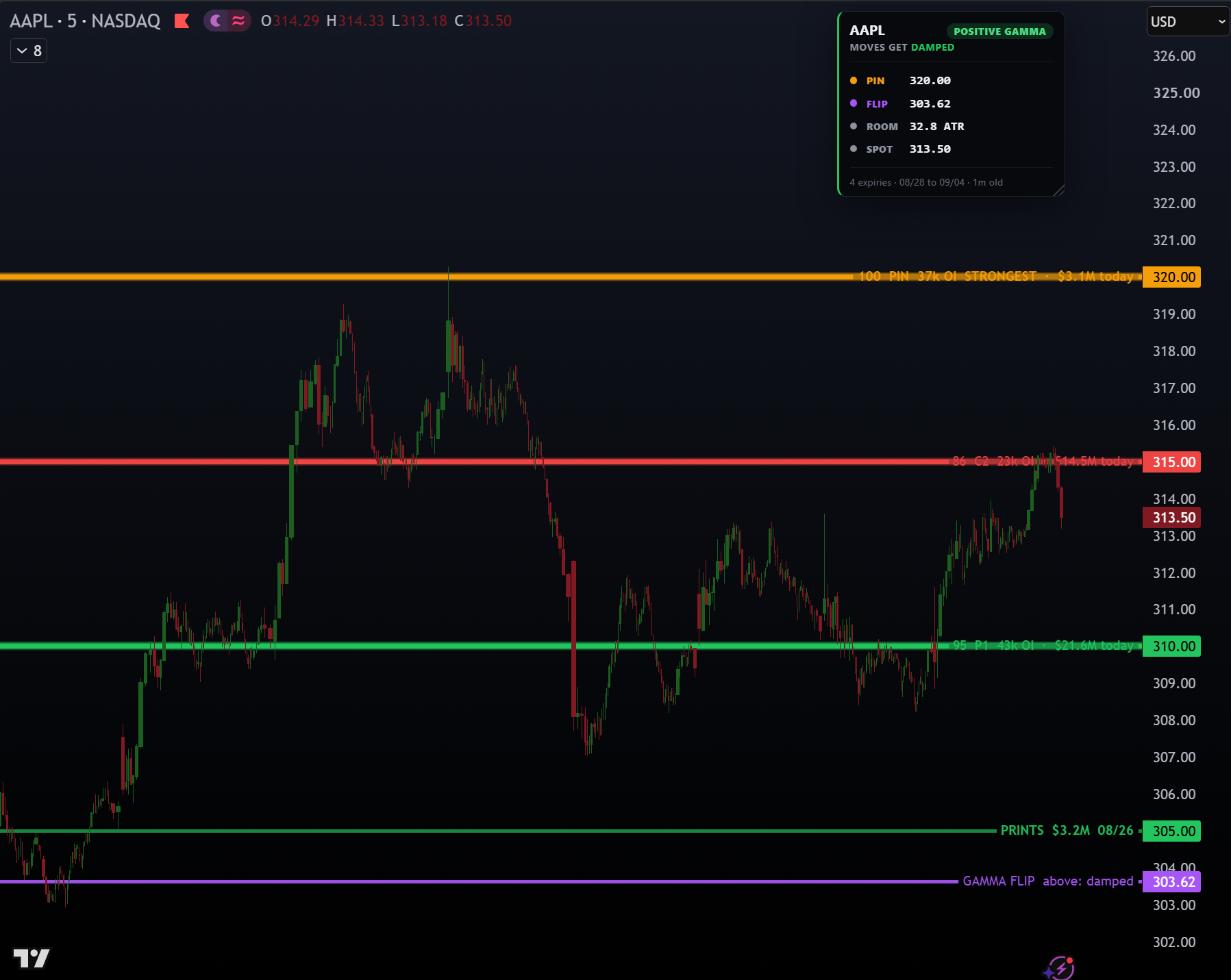The height and width of the screenshot is (980, 1231).
Task: Click the POSITIVE GAMMA badge
Action: click(x=999, y=32)
